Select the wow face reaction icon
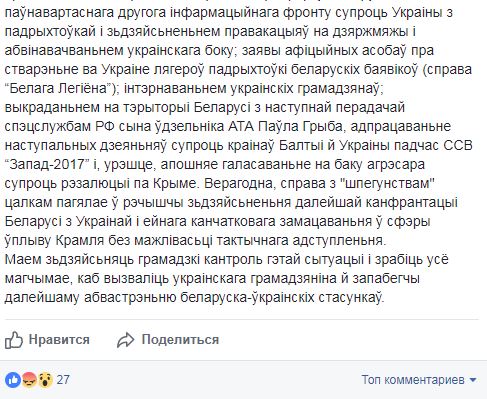487x399 pixels. coord(45,380)
